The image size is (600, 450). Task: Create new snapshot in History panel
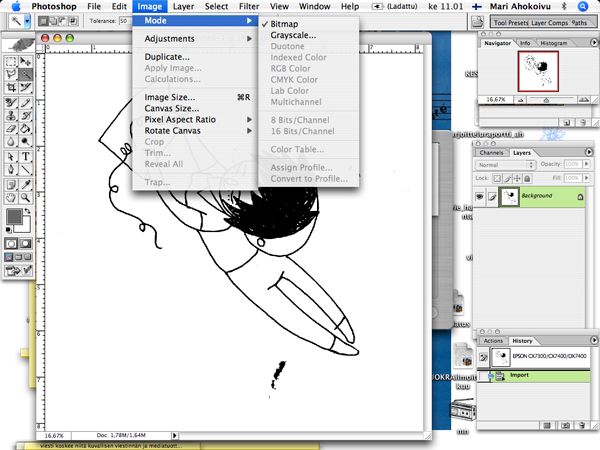(x=566, y=425)
